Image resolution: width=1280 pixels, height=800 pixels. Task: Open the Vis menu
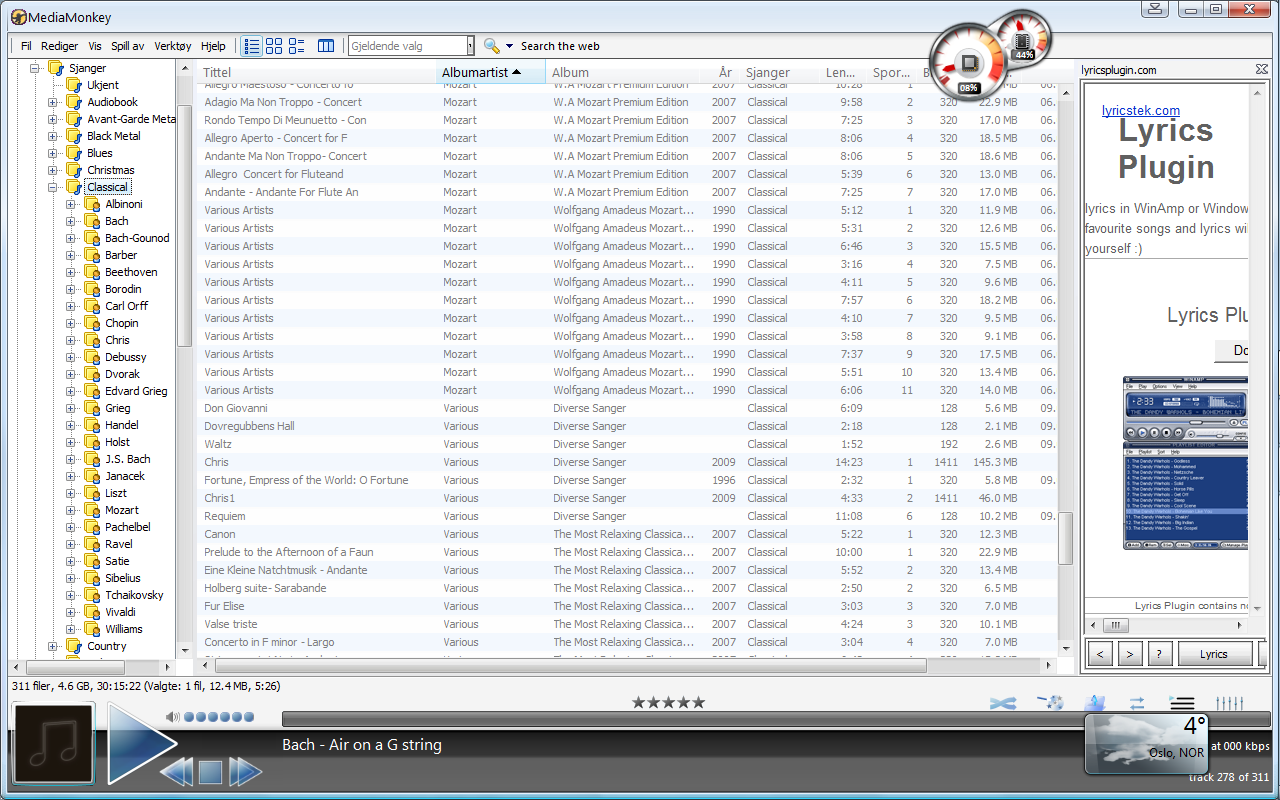95,46
